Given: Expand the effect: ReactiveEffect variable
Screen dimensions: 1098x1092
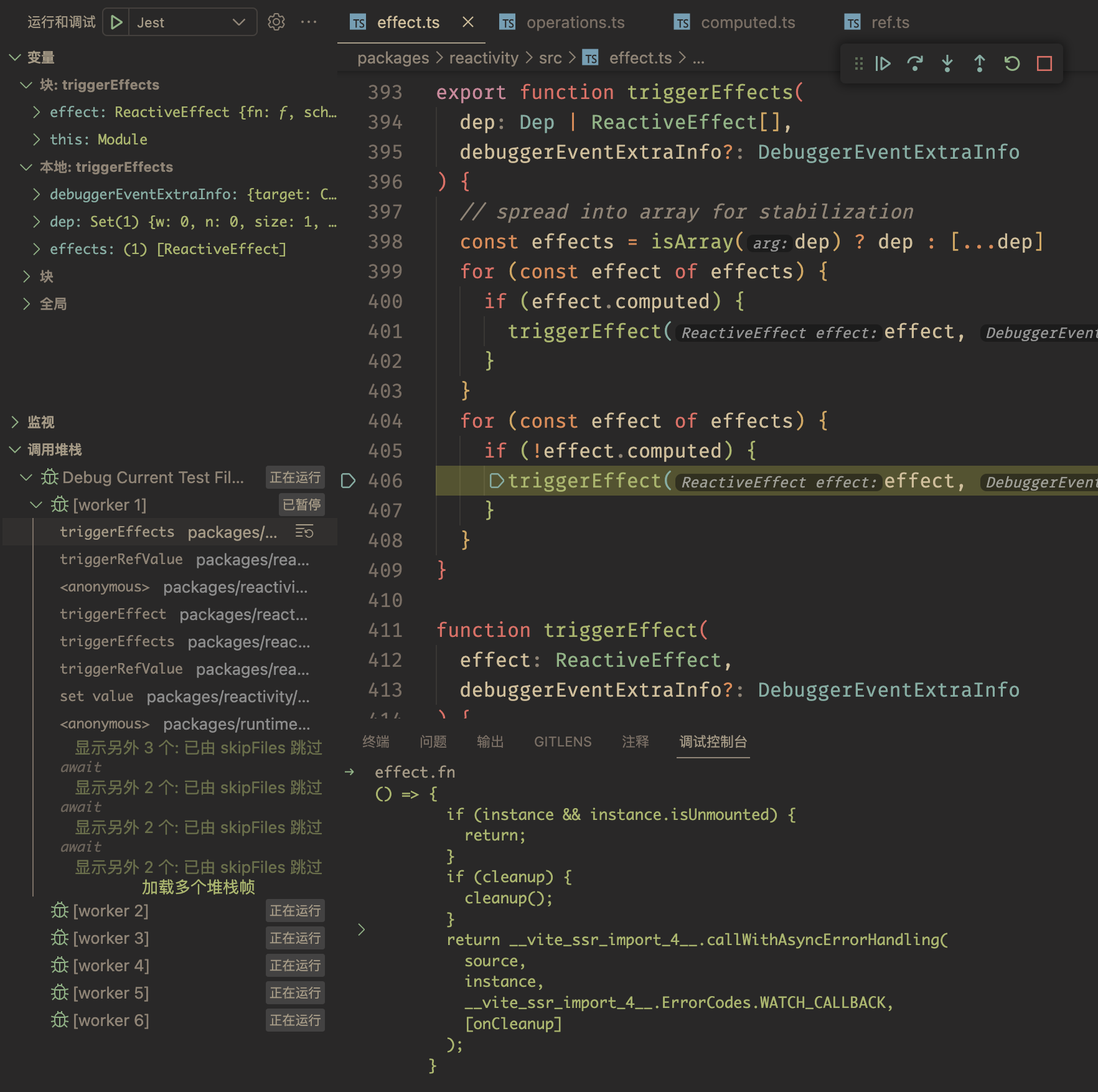Looking at the screenshot, I should coord(37,112).
